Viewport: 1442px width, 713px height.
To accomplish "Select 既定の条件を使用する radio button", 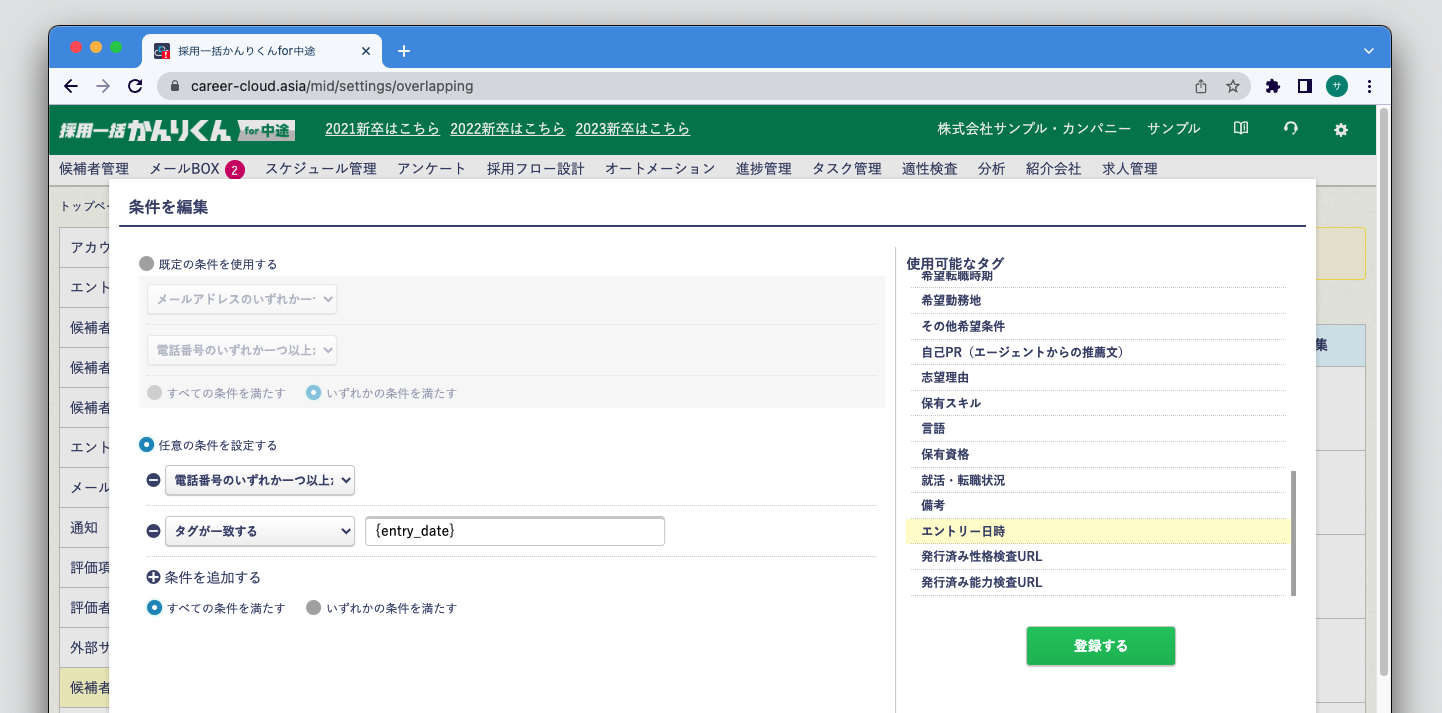I will pyautogui.click(x=147, y=264).
